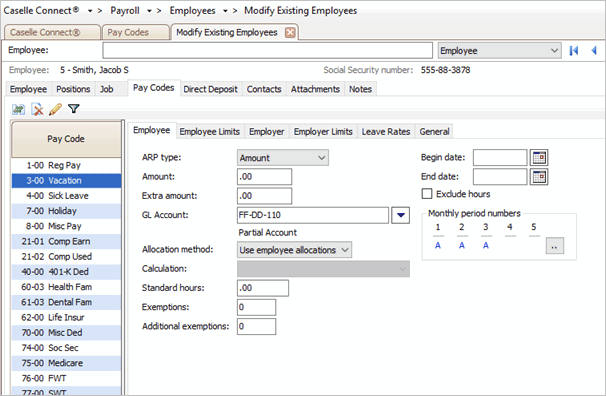This screenshot has width=606, height=396.
Task: Close the Modify Existing Employees tab
Action: click(x=290, y=32)
